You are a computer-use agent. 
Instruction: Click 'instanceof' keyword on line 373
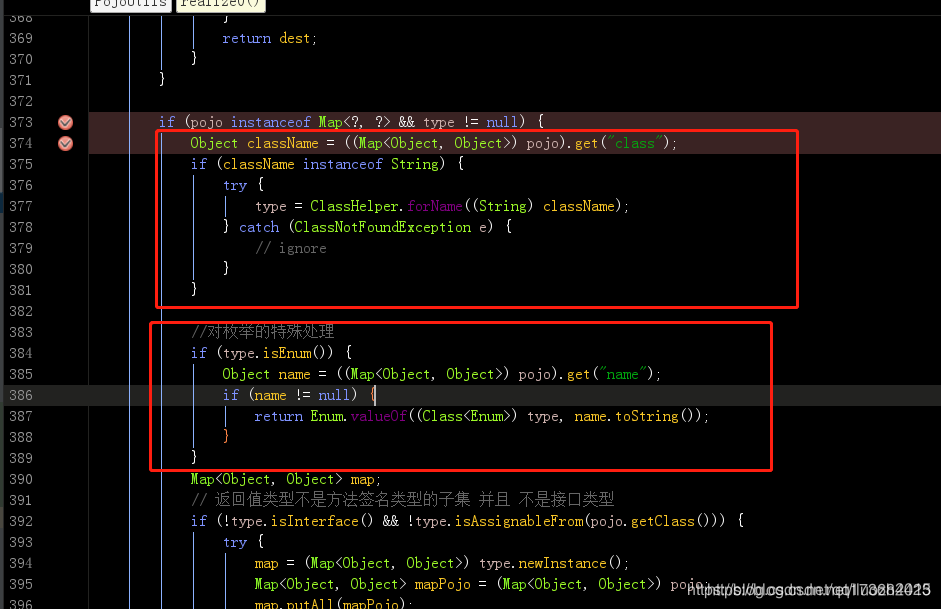point(271,122)
